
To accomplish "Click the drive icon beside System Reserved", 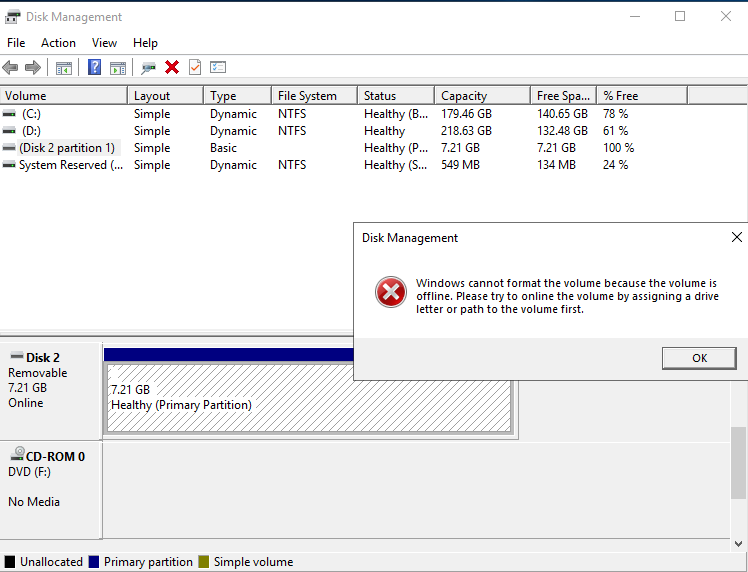I will (x=9, y=165).
